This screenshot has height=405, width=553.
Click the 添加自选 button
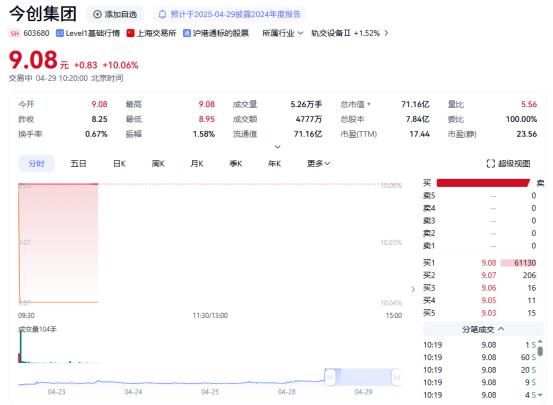click(x=115, y=14)
